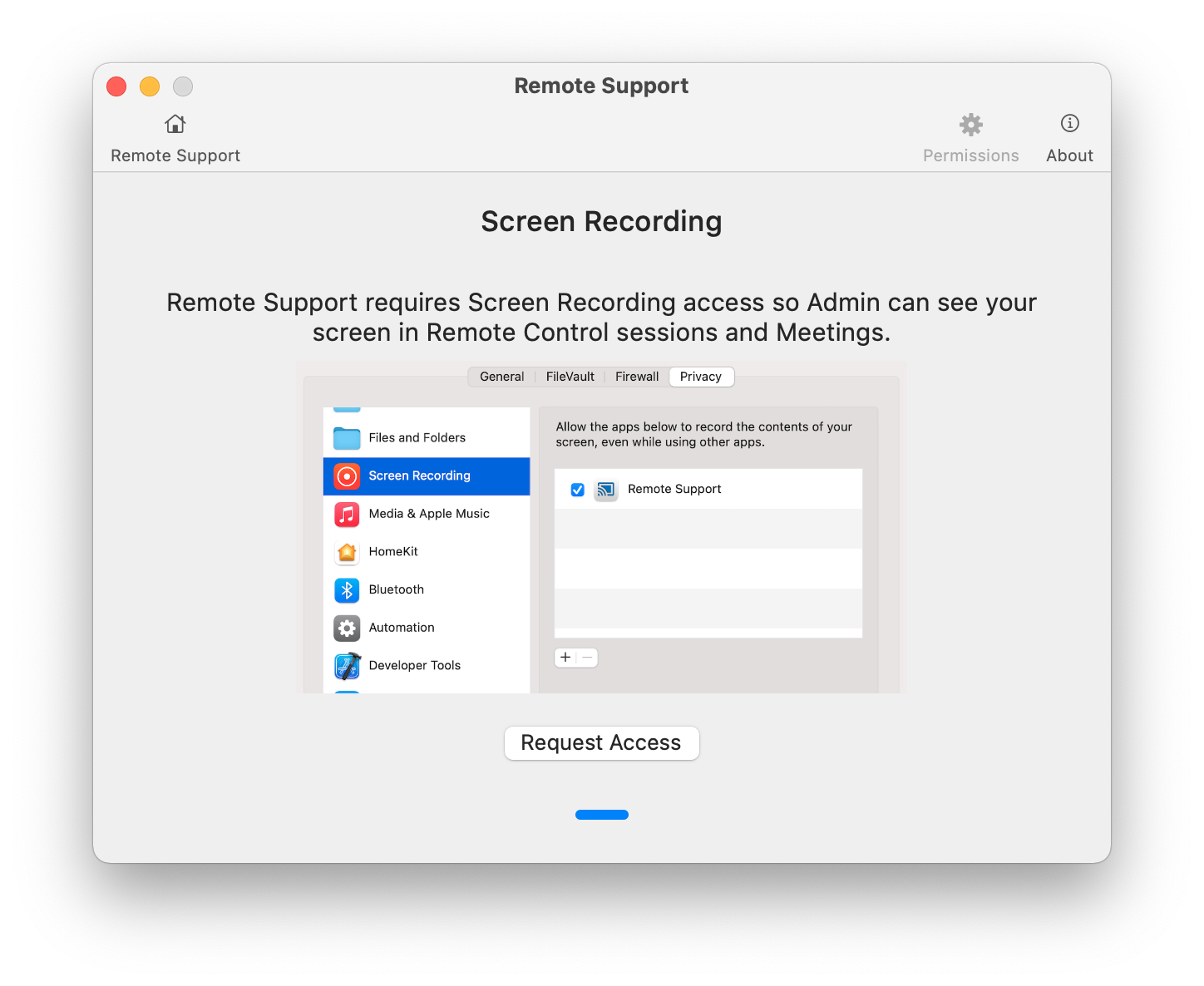Screen dimensions: 1204x986
Task: Click the Request Access button
Action: [601, 742]
